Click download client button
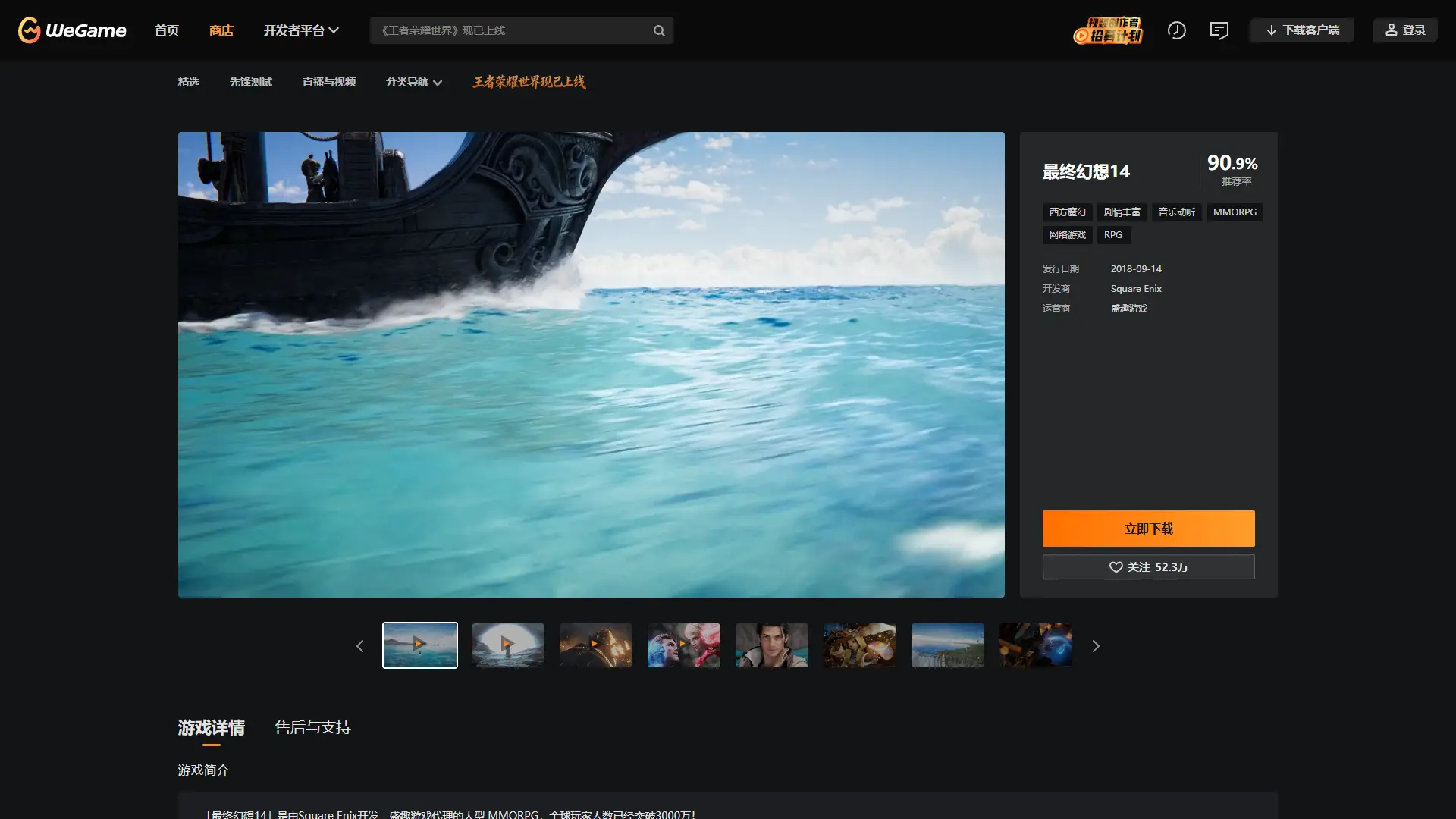This screenshot has width=1456, height=819. click(x=1302, y=30)
